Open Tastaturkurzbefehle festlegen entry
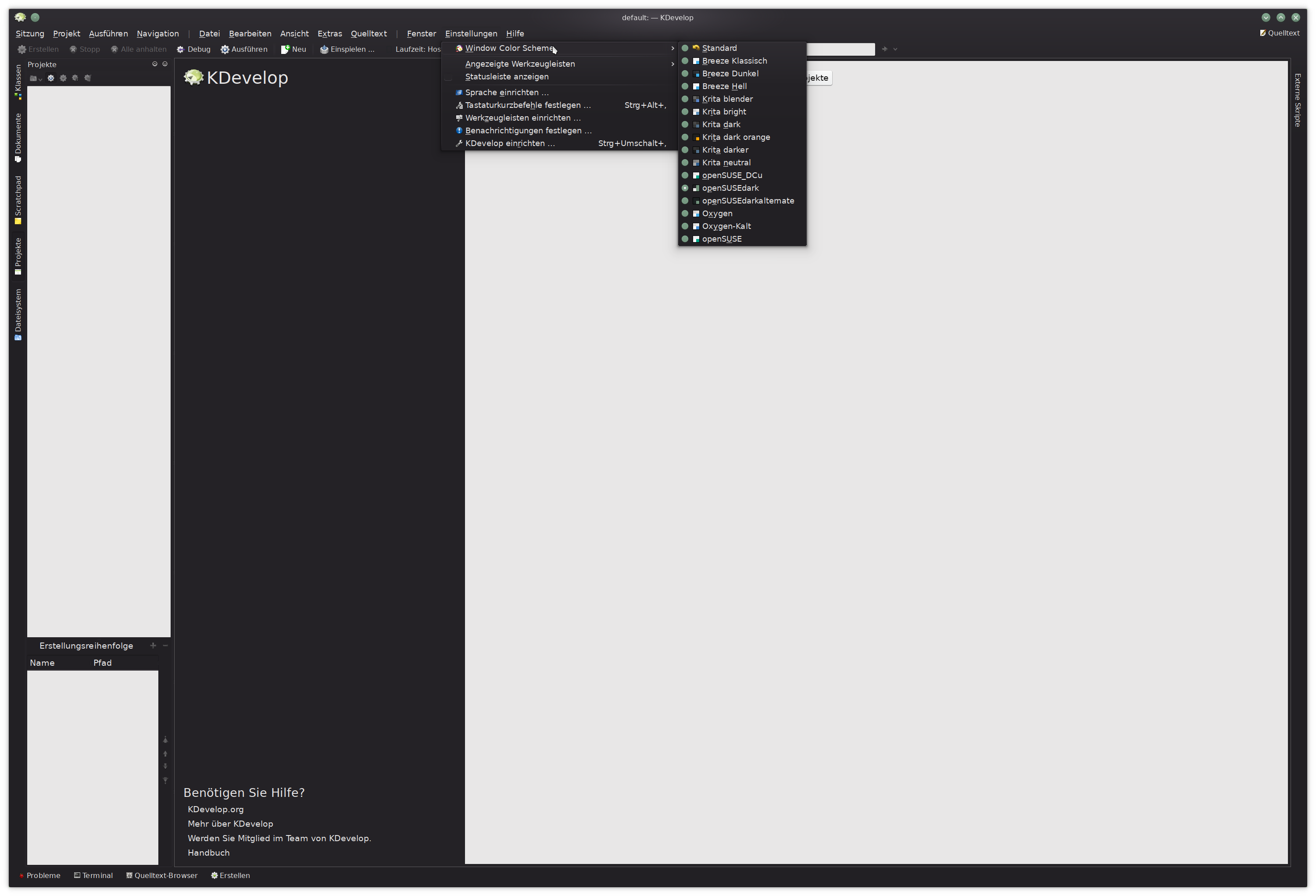This screenshot has height=896, width=1316. (559, 105)
